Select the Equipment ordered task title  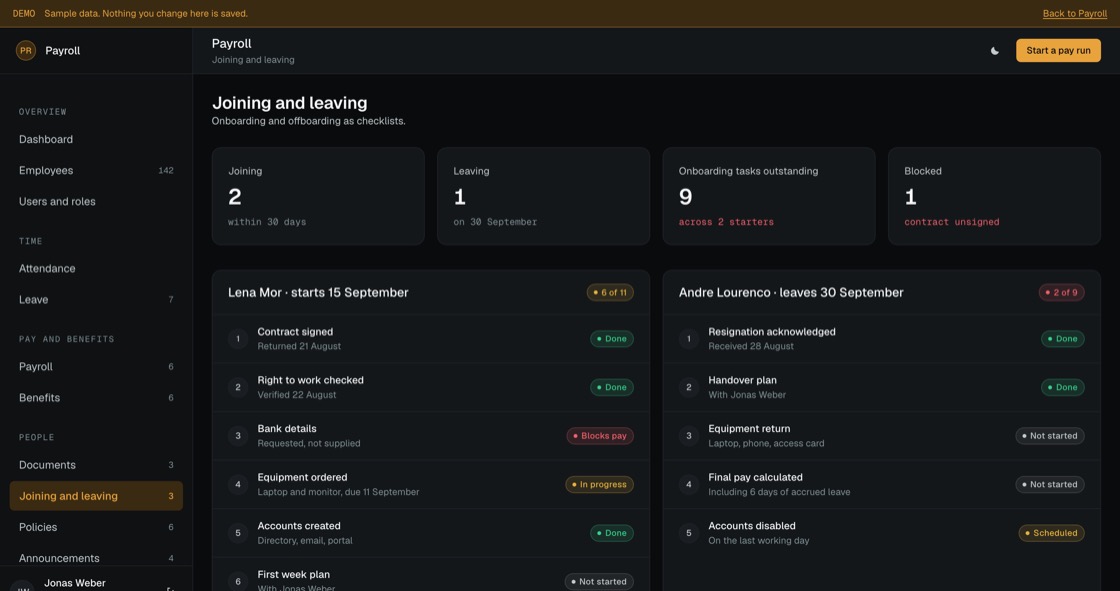(x=303, y=477)
